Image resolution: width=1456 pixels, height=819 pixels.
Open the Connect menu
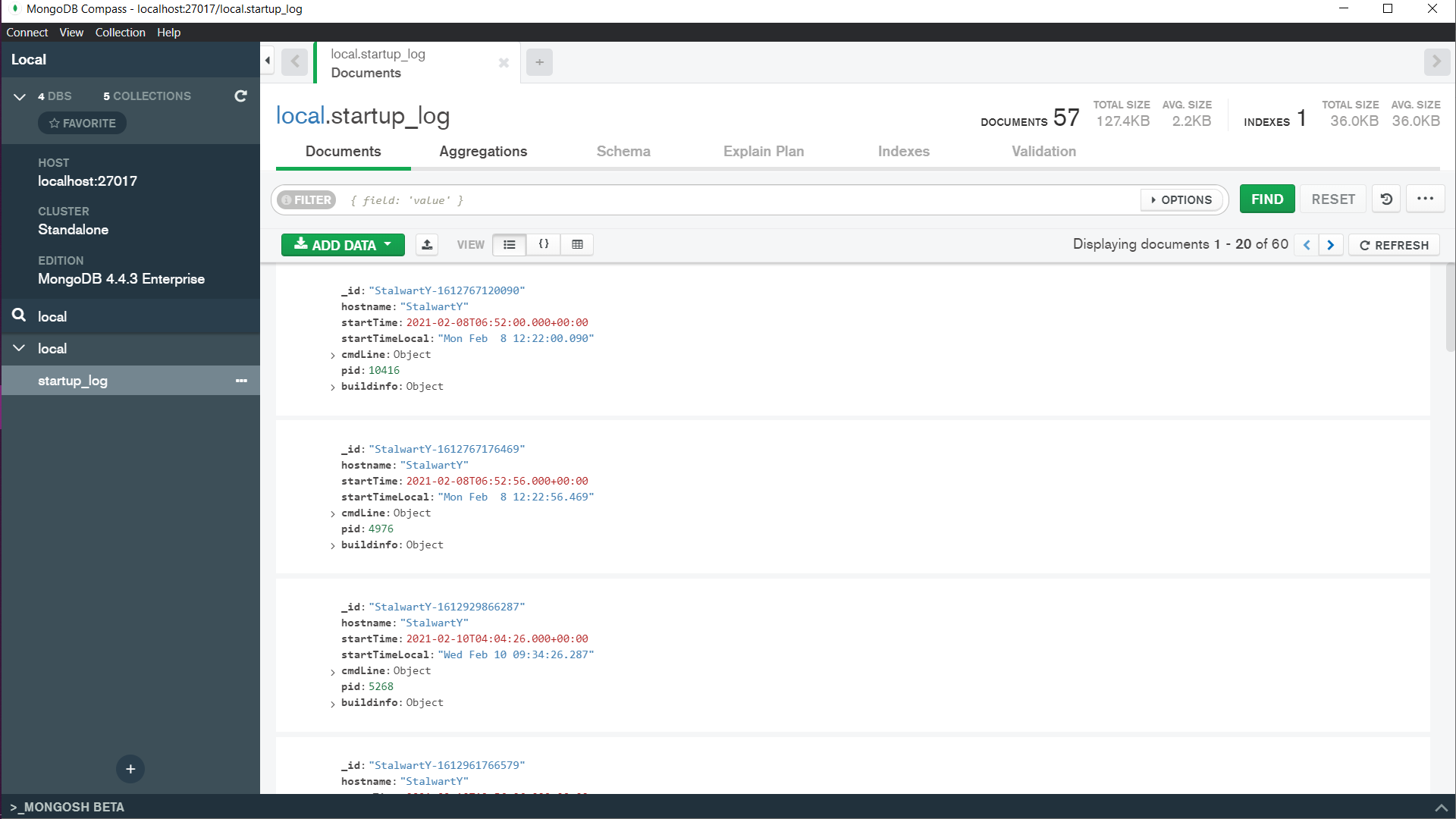click(x=27, y=33)
